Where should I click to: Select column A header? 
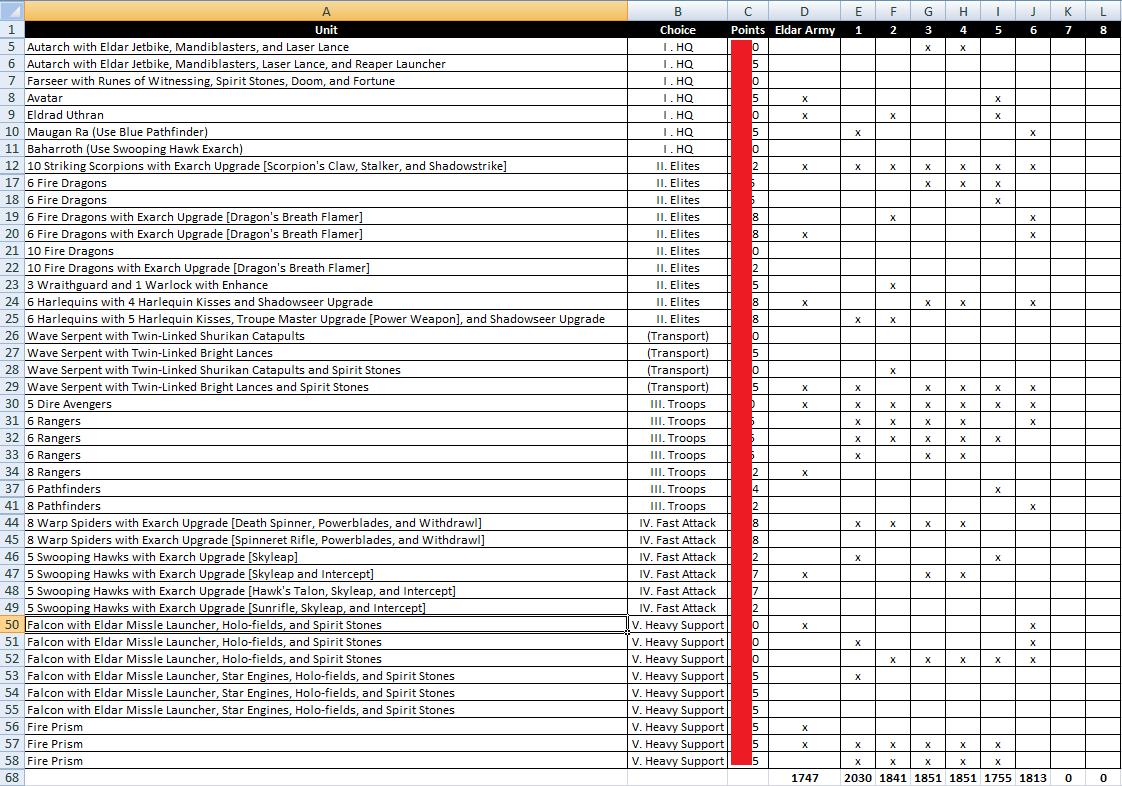point(326,11)
